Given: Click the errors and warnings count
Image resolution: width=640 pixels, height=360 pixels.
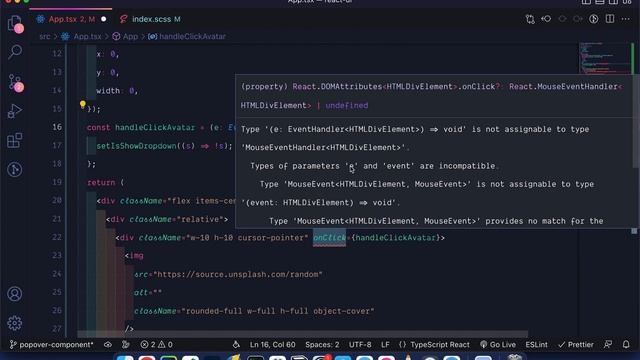Looking at the screenshot, I should [157, 345].
